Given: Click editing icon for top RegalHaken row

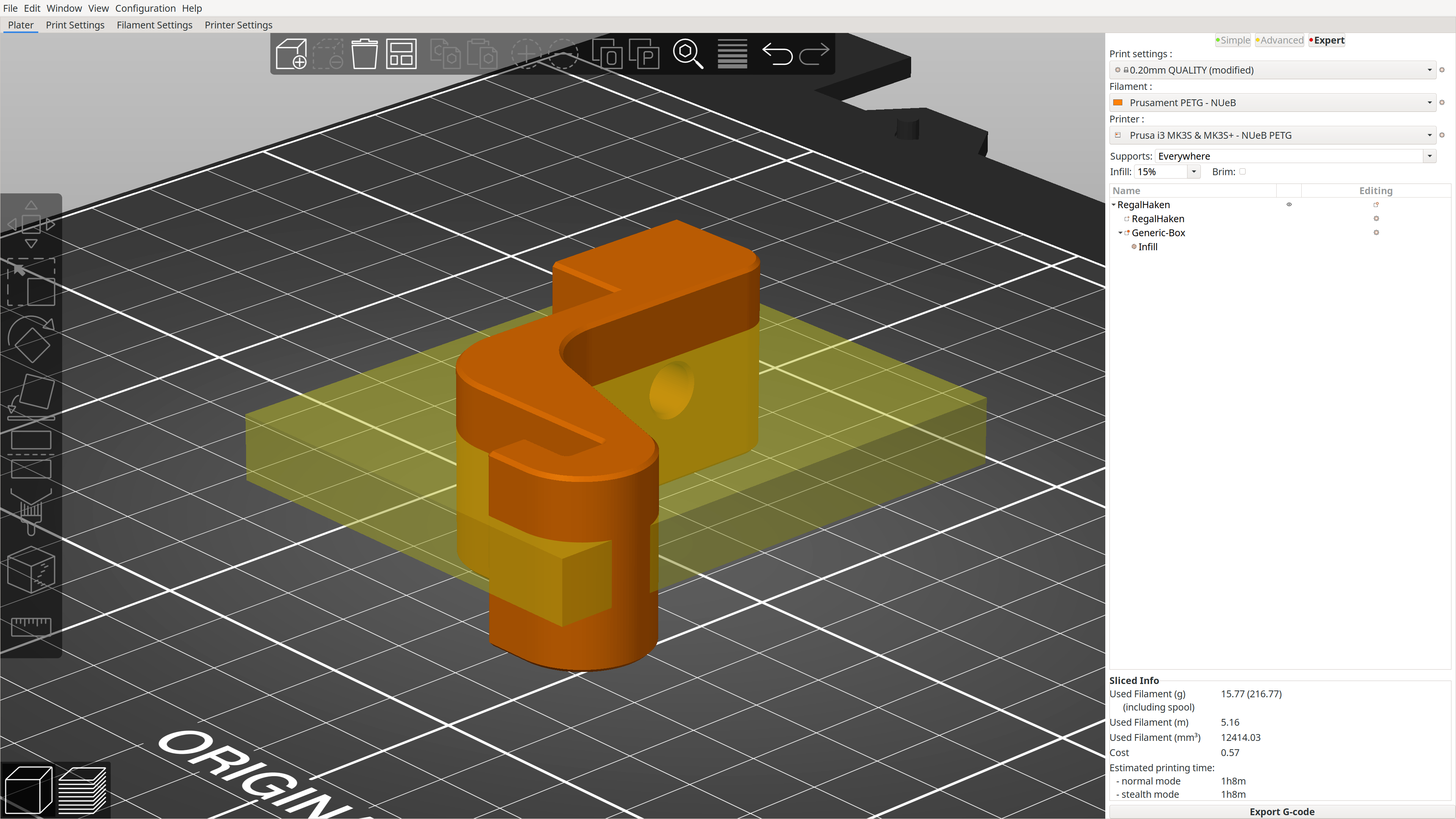Looking at the screenshot, I should click(x=1376, y=205).
